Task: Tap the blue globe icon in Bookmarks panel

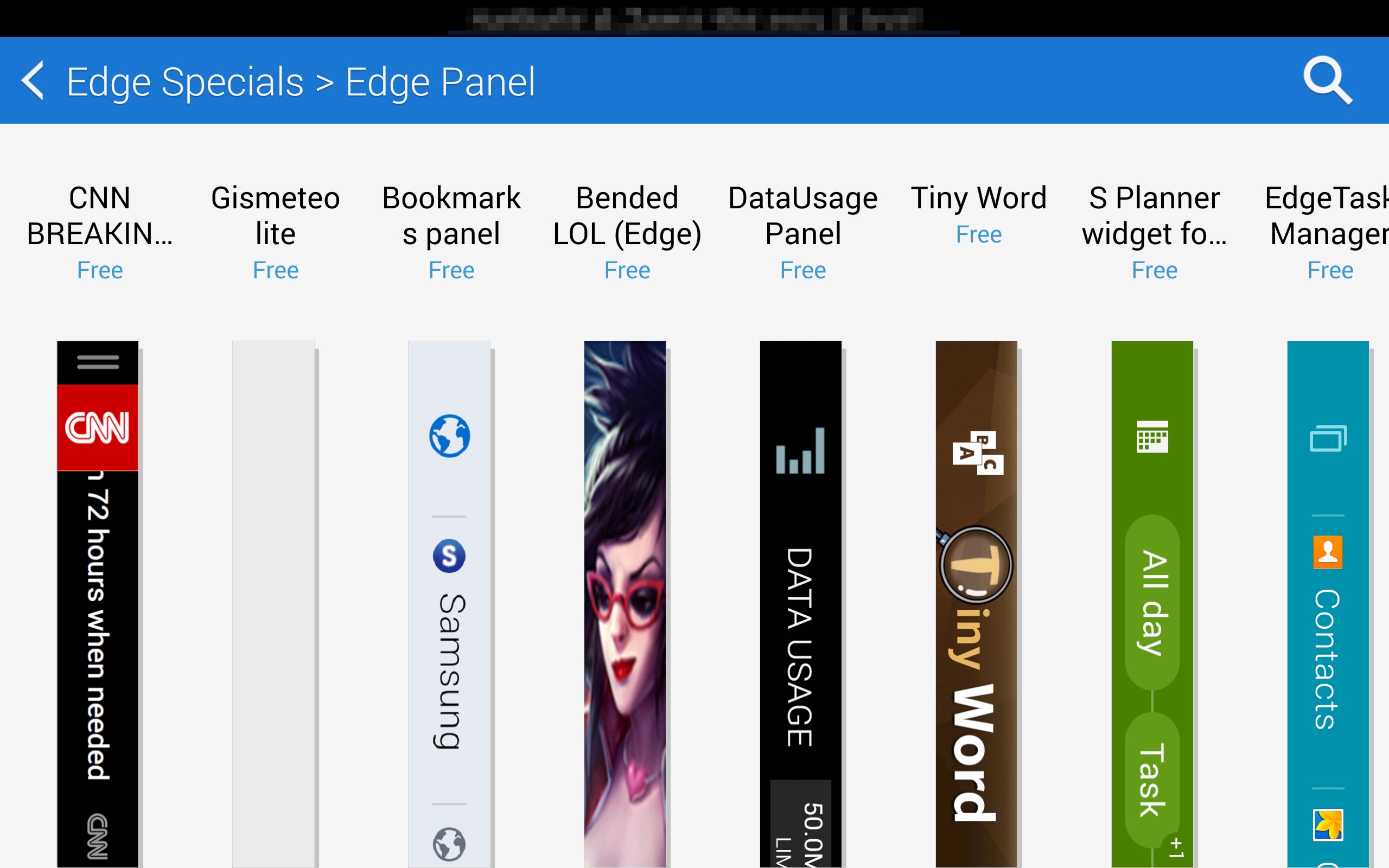Action: pos(449,436)
